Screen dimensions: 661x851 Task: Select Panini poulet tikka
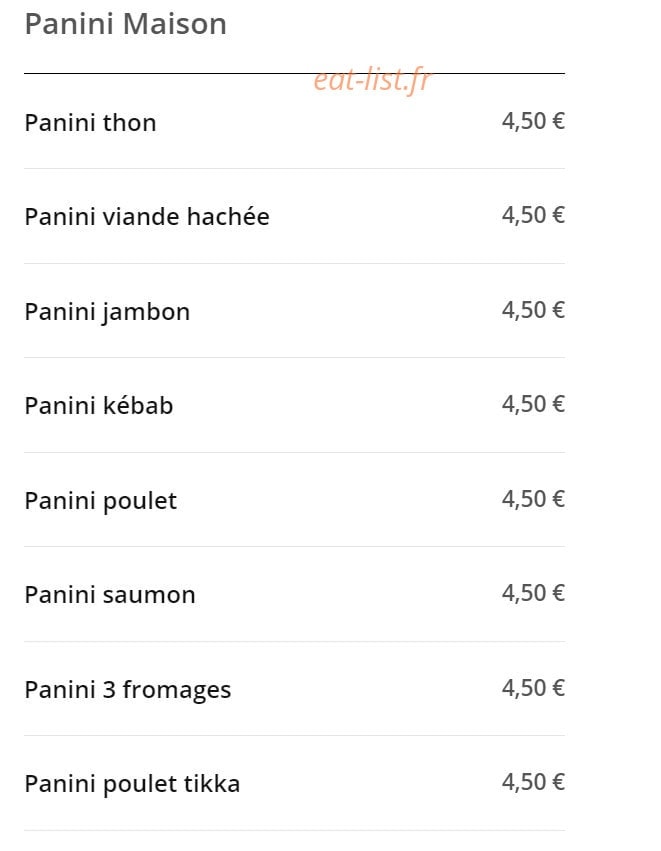click(x=132, y=784)
